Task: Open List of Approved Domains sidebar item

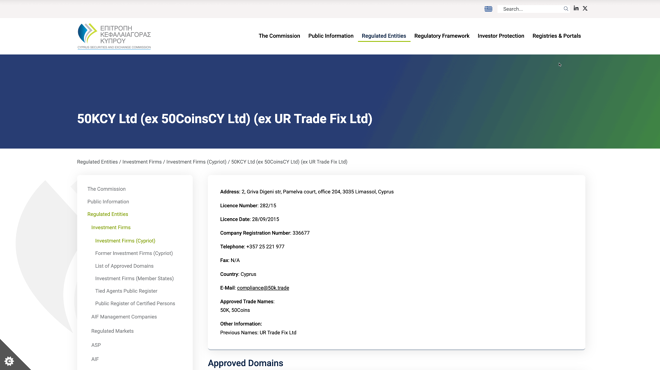Action: [x=124, y=266]
